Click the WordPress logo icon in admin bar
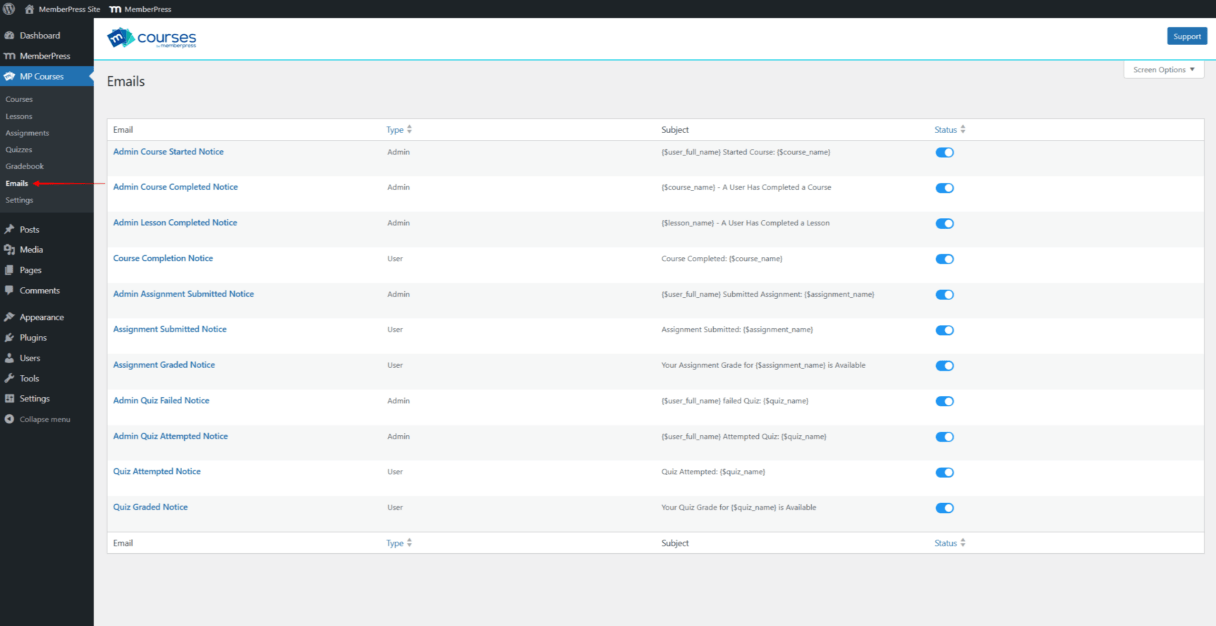 click(9, 9)
